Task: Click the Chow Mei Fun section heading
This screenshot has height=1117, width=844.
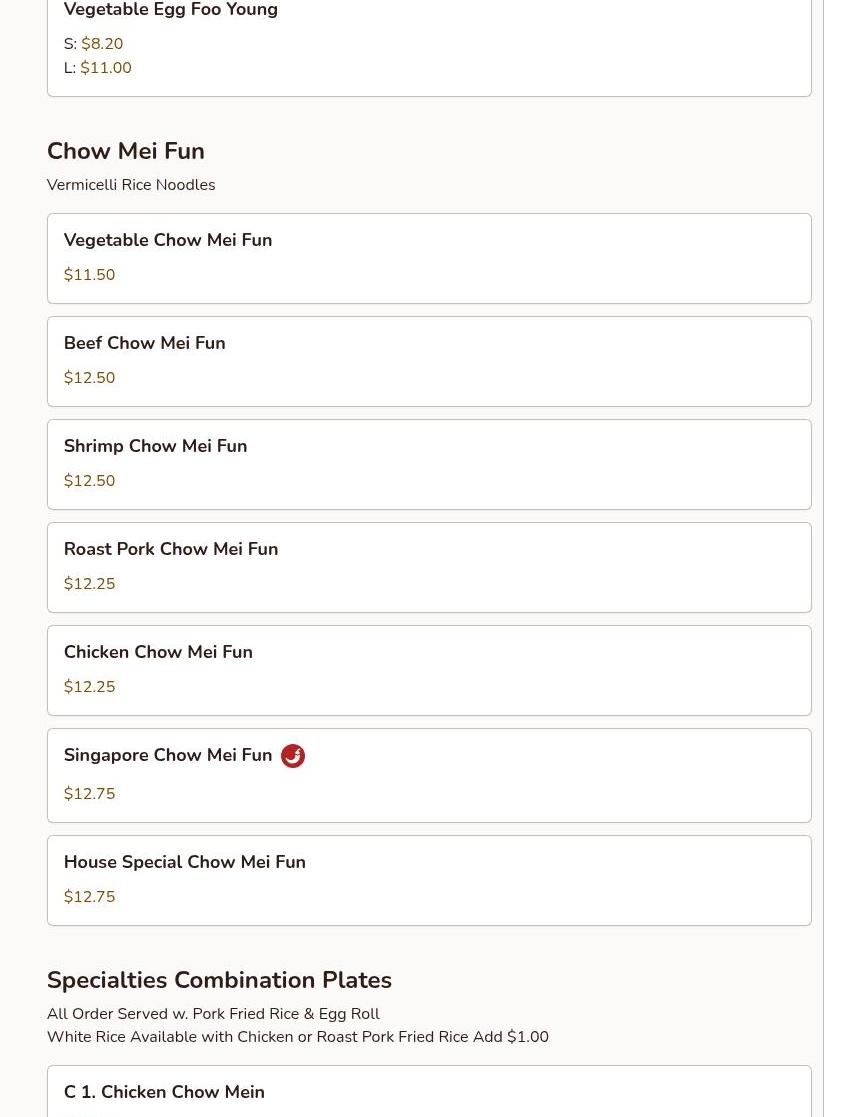Action: click(x=126, y=151)
